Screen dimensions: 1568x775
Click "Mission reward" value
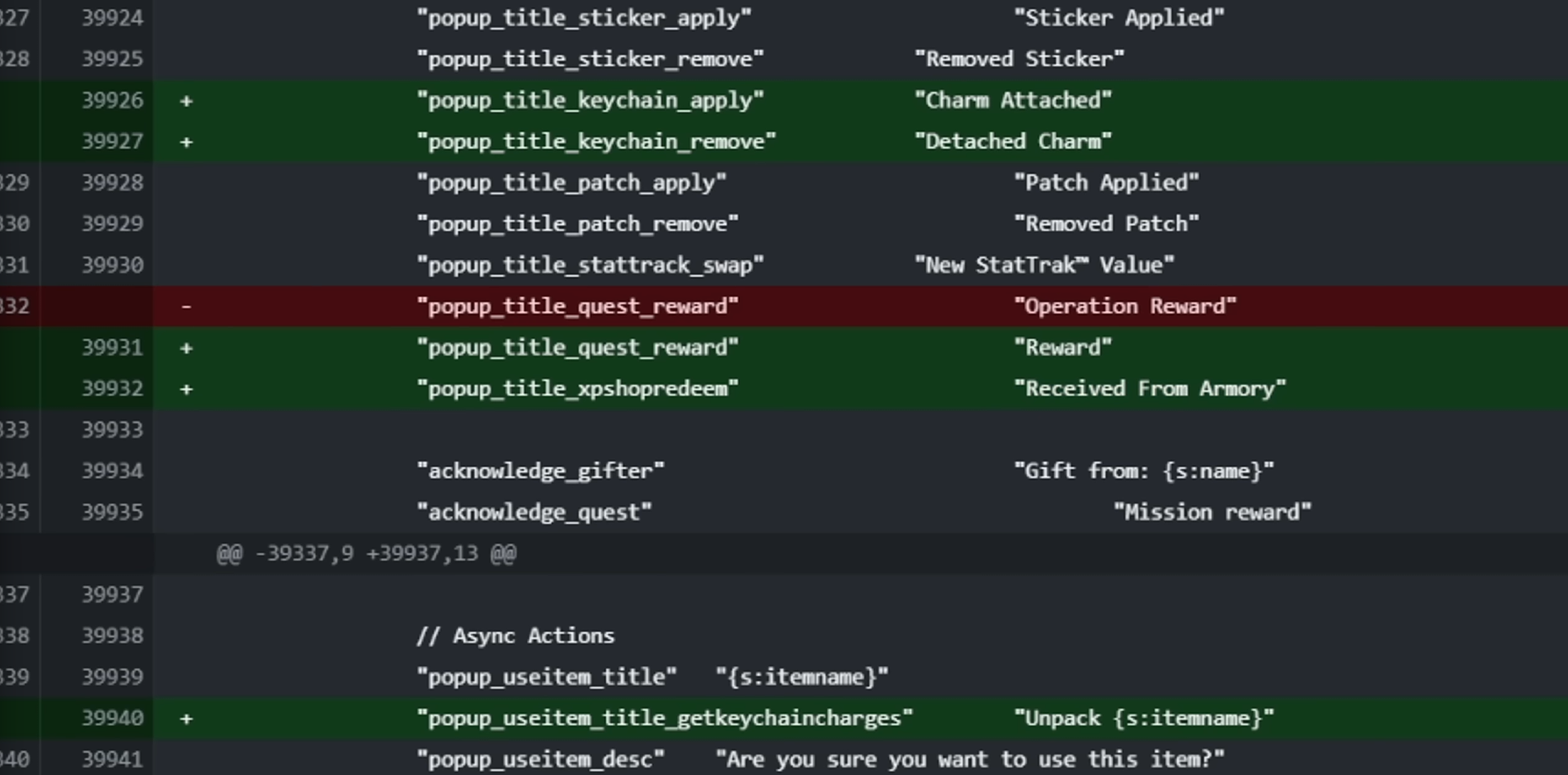[x=1213, y=512]
